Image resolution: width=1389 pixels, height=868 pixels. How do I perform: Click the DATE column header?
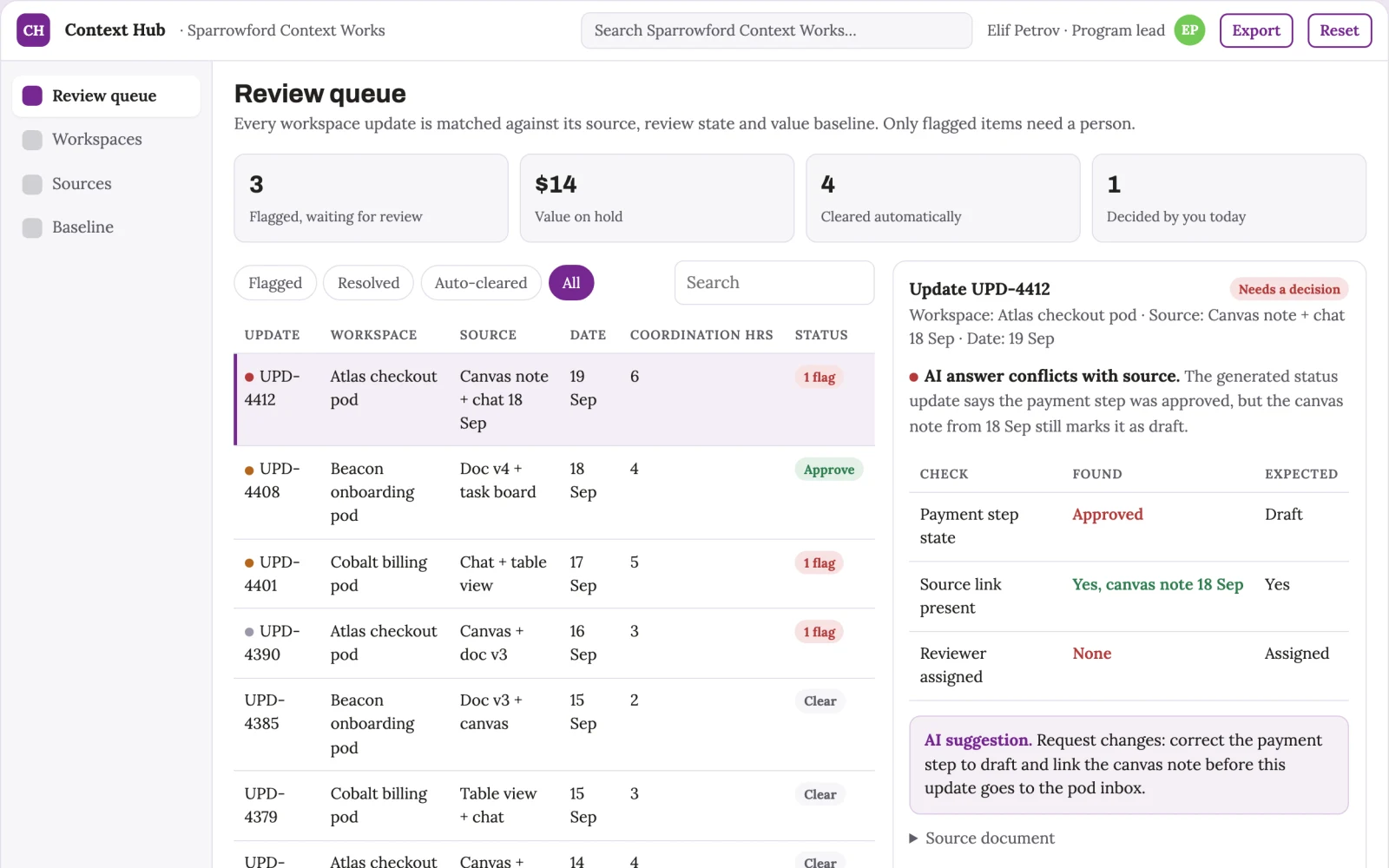point(588,335)
